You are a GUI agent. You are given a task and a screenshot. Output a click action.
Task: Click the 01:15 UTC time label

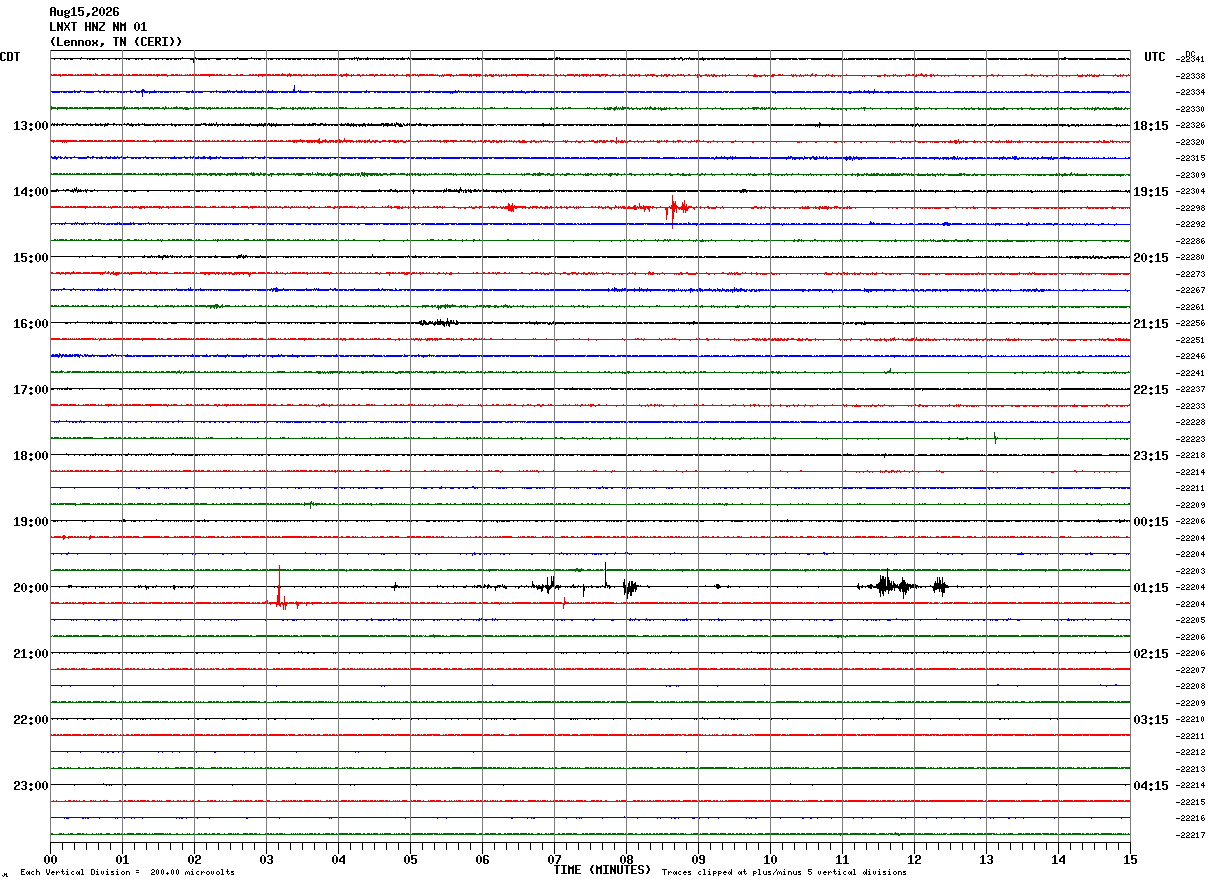click(1151, 588)
